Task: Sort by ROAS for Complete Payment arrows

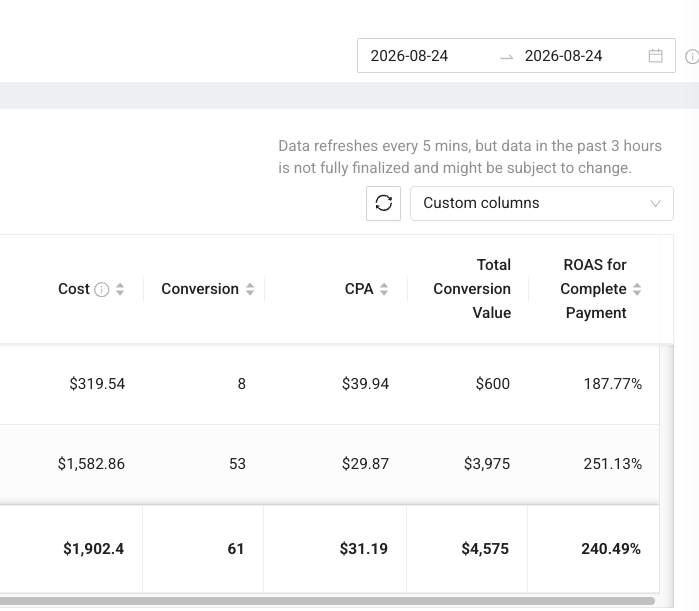Action: pyautogui.click(x=637, y=289)
